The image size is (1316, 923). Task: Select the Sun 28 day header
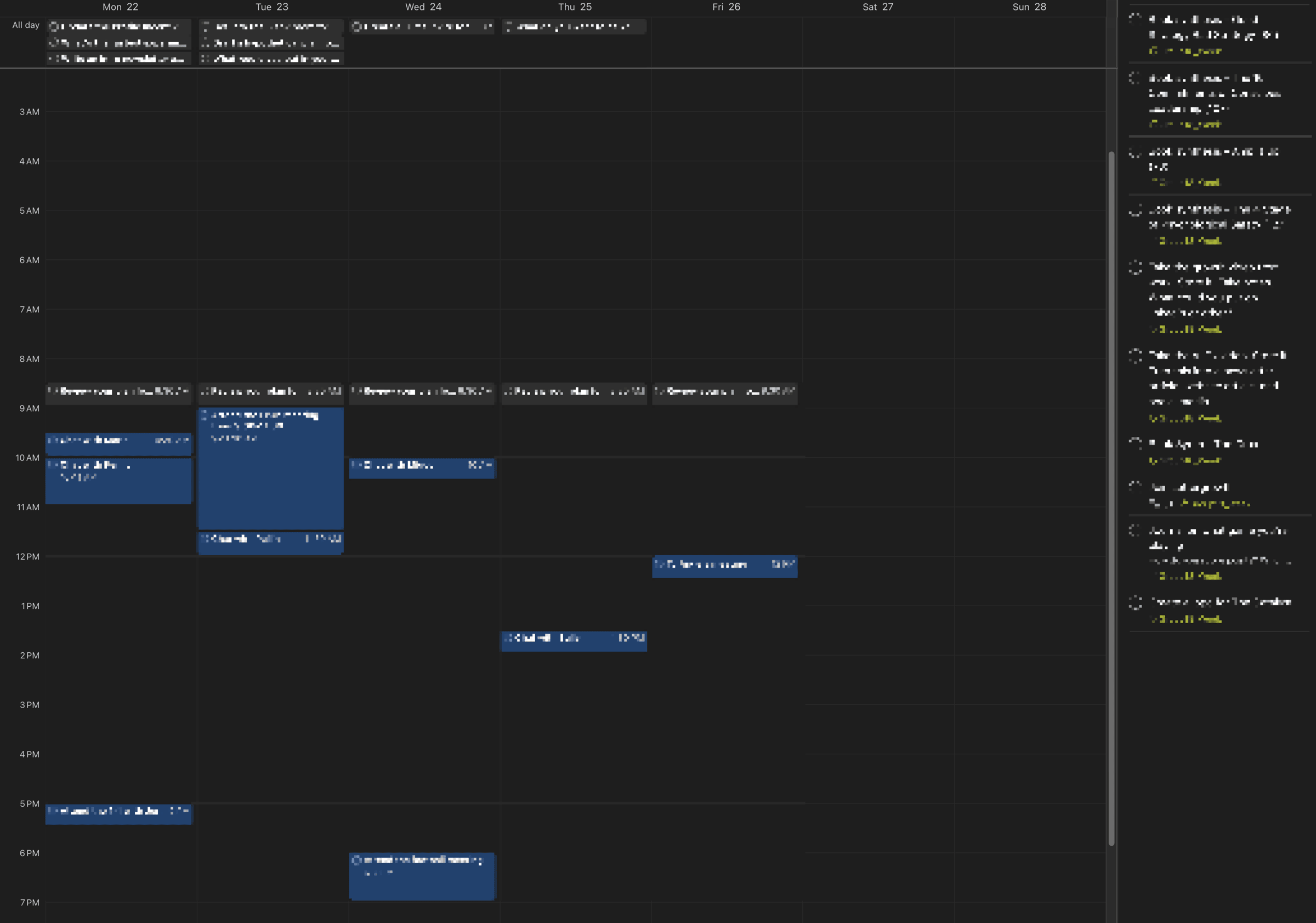tap(1029, 7)
